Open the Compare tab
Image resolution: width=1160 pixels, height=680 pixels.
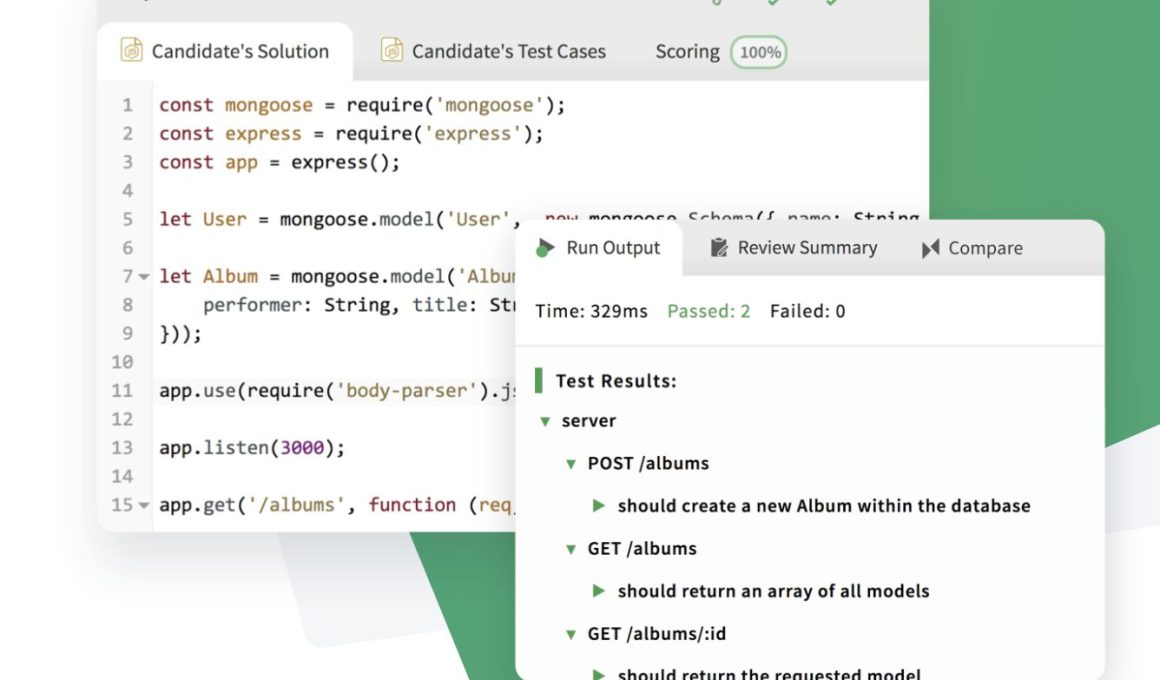[x=972, y=248]
